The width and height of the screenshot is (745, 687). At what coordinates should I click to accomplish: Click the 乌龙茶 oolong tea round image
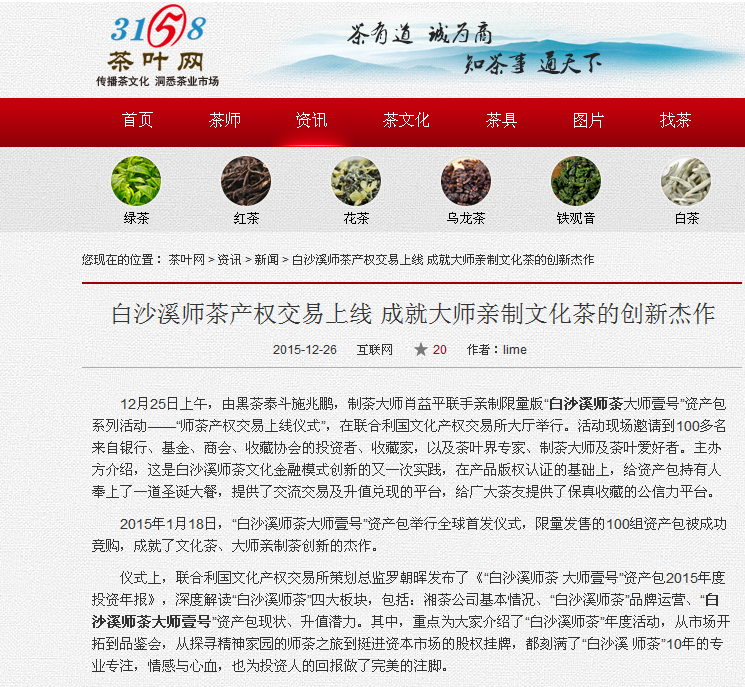coord(466,181)
